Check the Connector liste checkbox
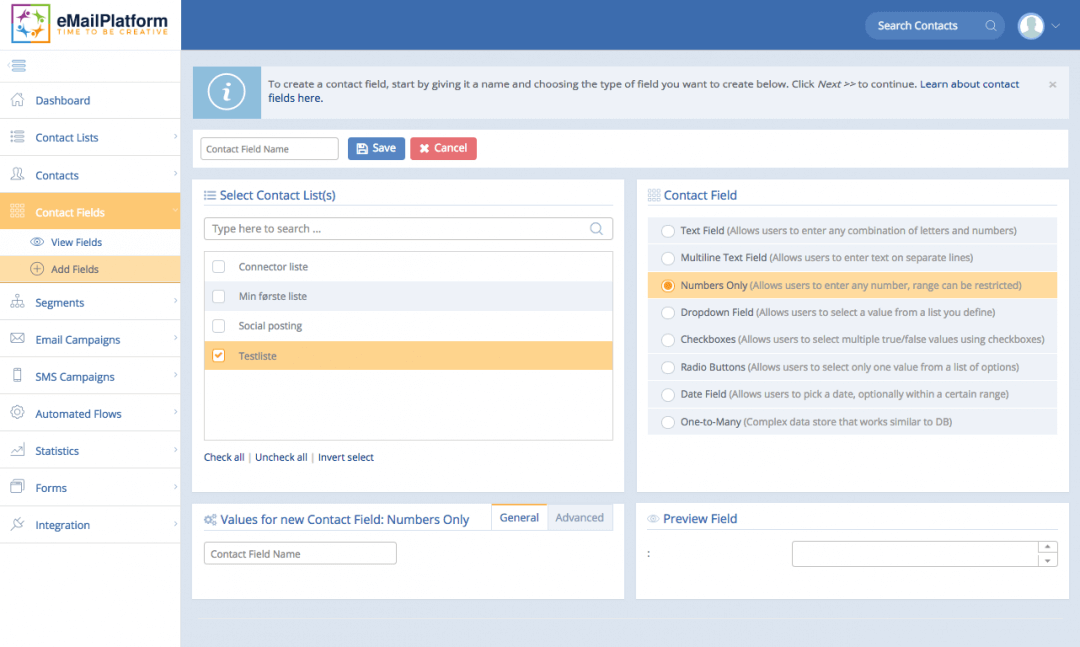The width and height of the screenshot is (1080, 647). coord(219,267)
